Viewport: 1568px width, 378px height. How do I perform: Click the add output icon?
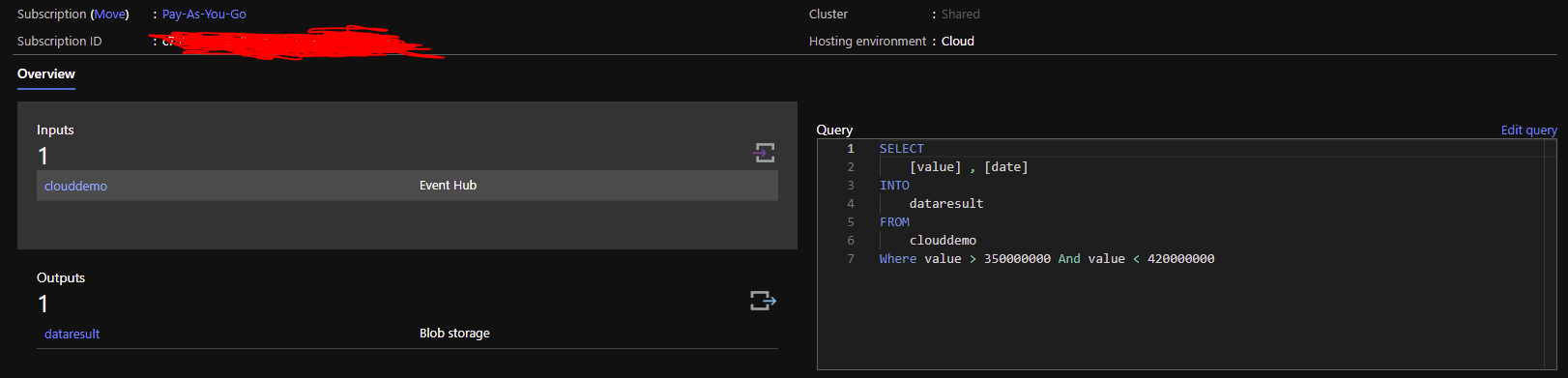(x=764, y=301)
